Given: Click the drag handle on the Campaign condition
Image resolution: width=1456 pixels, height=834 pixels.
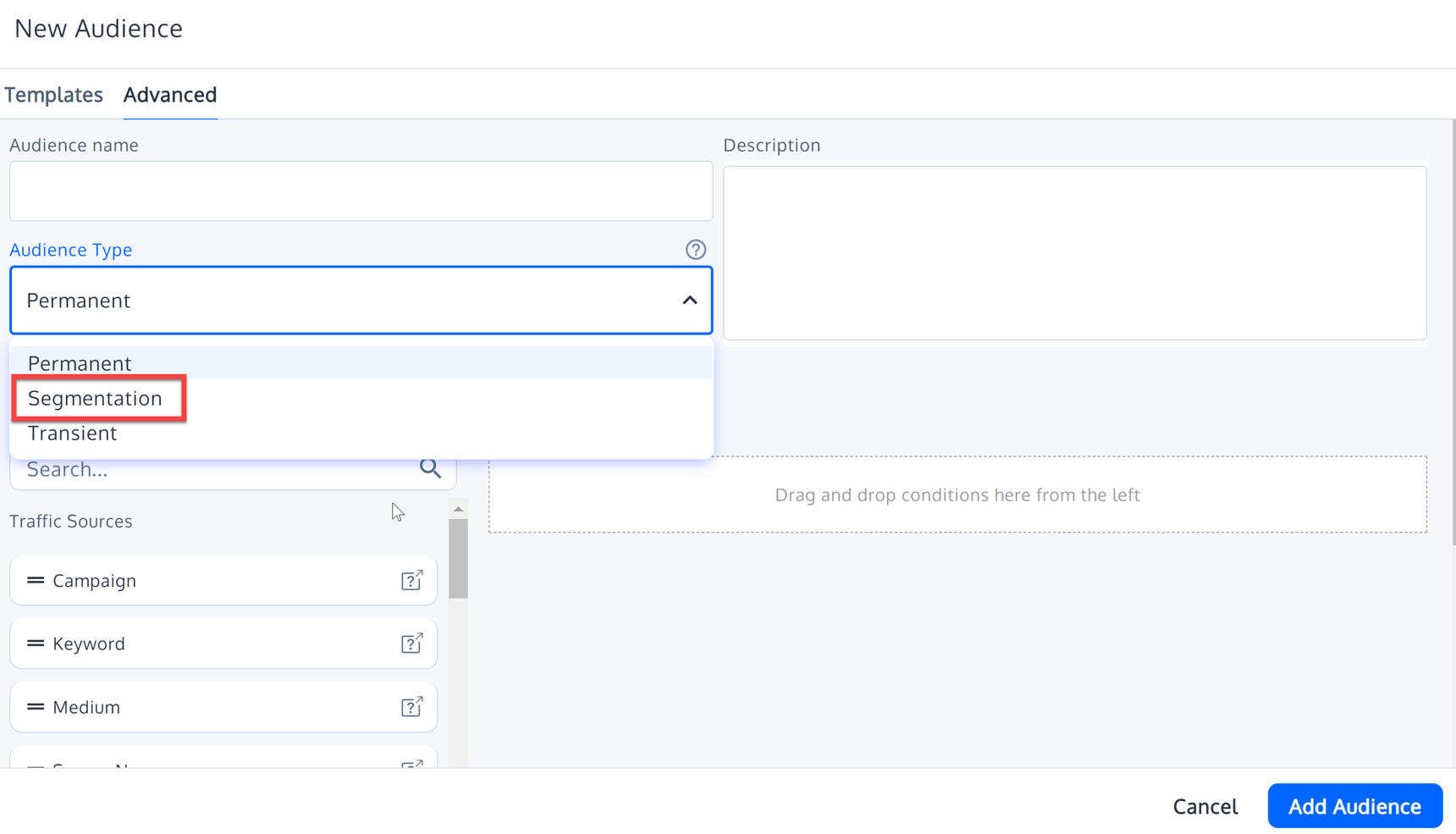Looking at the screenshot, I should pyautogui.click(x=34, y=580).
